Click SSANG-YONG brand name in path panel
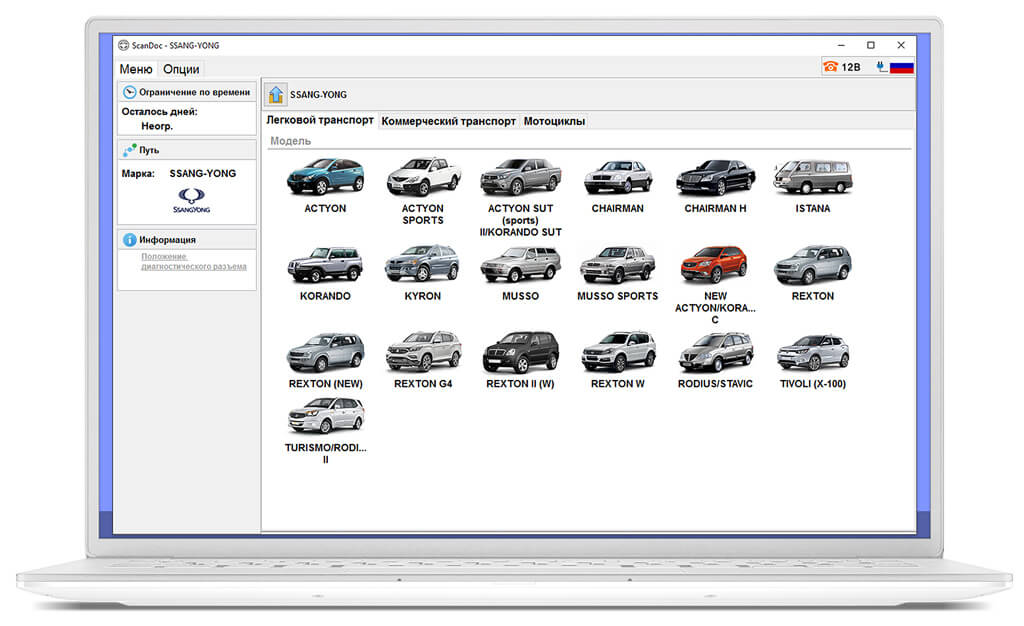The height and width of the screenshot is (626, 1024). tap(202, 174)
